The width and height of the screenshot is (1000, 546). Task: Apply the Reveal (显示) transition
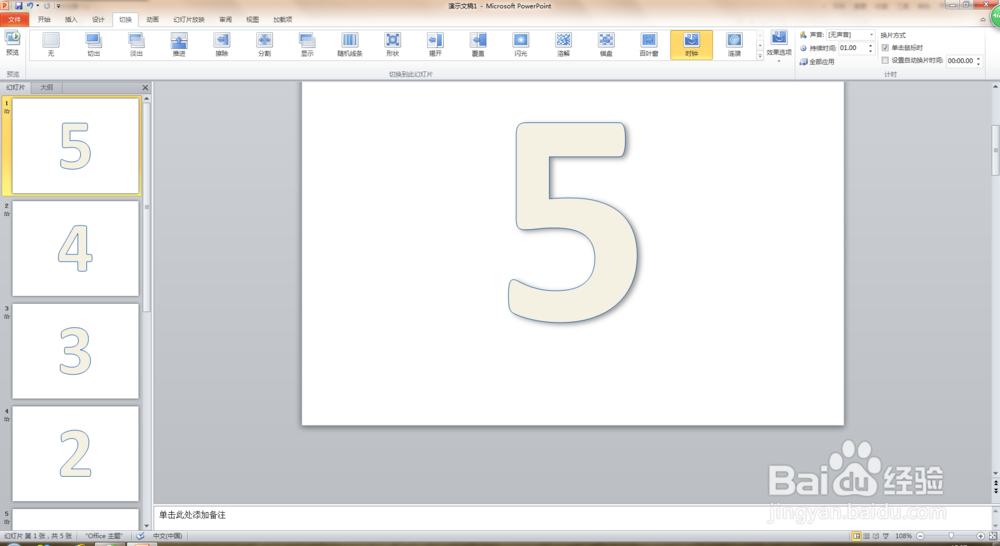[x=307, y=44]
